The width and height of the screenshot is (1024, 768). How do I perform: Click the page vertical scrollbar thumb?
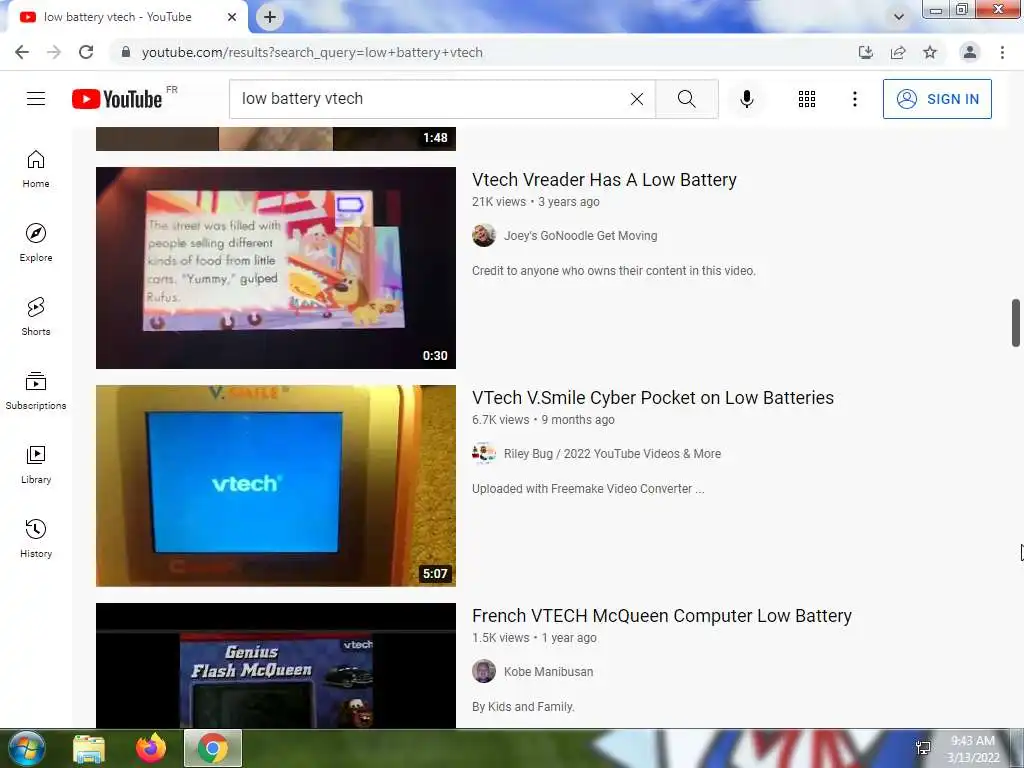pos(1016,323)
